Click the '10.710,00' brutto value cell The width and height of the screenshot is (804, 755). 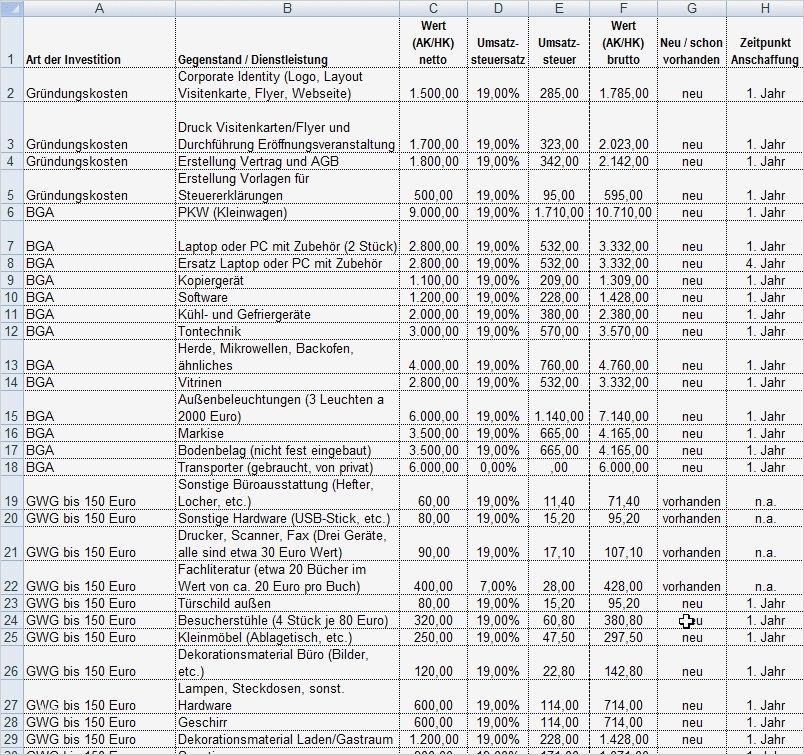point(623,212)
